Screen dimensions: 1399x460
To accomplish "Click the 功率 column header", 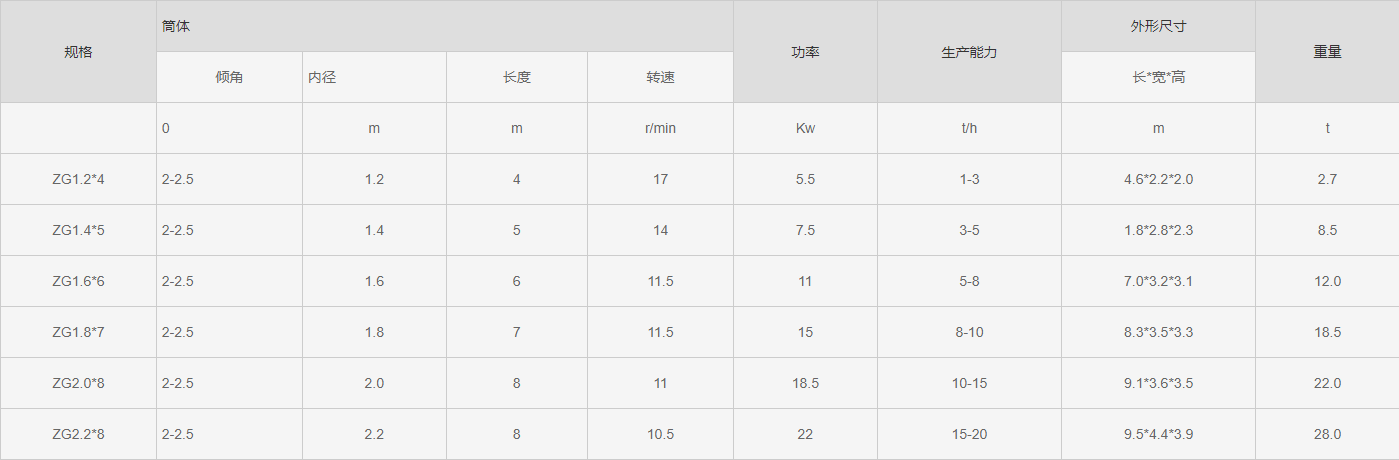I will pyautogui.click(x=806, y=52).
